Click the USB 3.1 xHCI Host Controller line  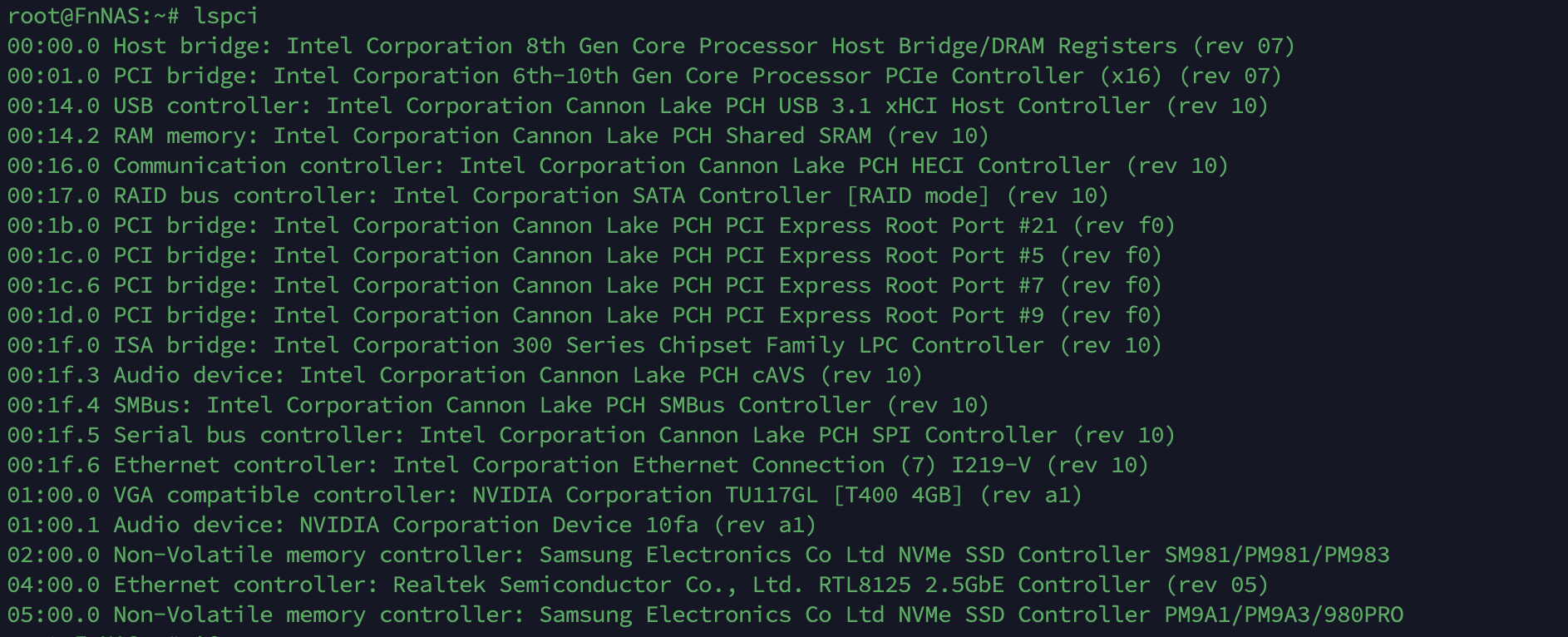pyautogui.click(x=637, y=106)
